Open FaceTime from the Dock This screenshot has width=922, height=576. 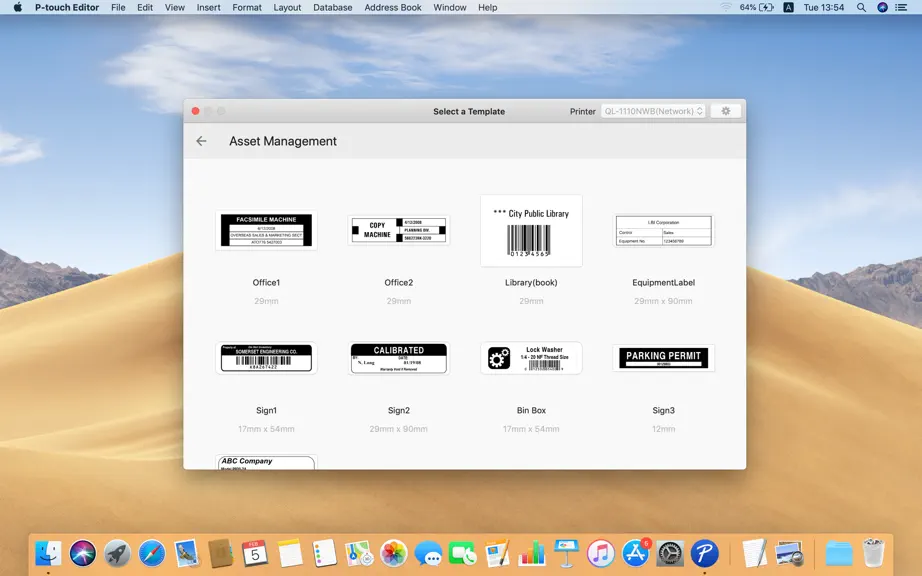(x=463, y=553)
